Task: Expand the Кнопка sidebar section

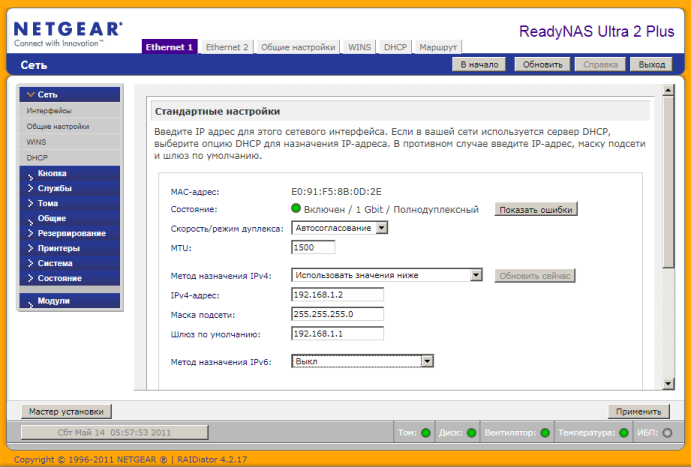Action: [70, 174]
